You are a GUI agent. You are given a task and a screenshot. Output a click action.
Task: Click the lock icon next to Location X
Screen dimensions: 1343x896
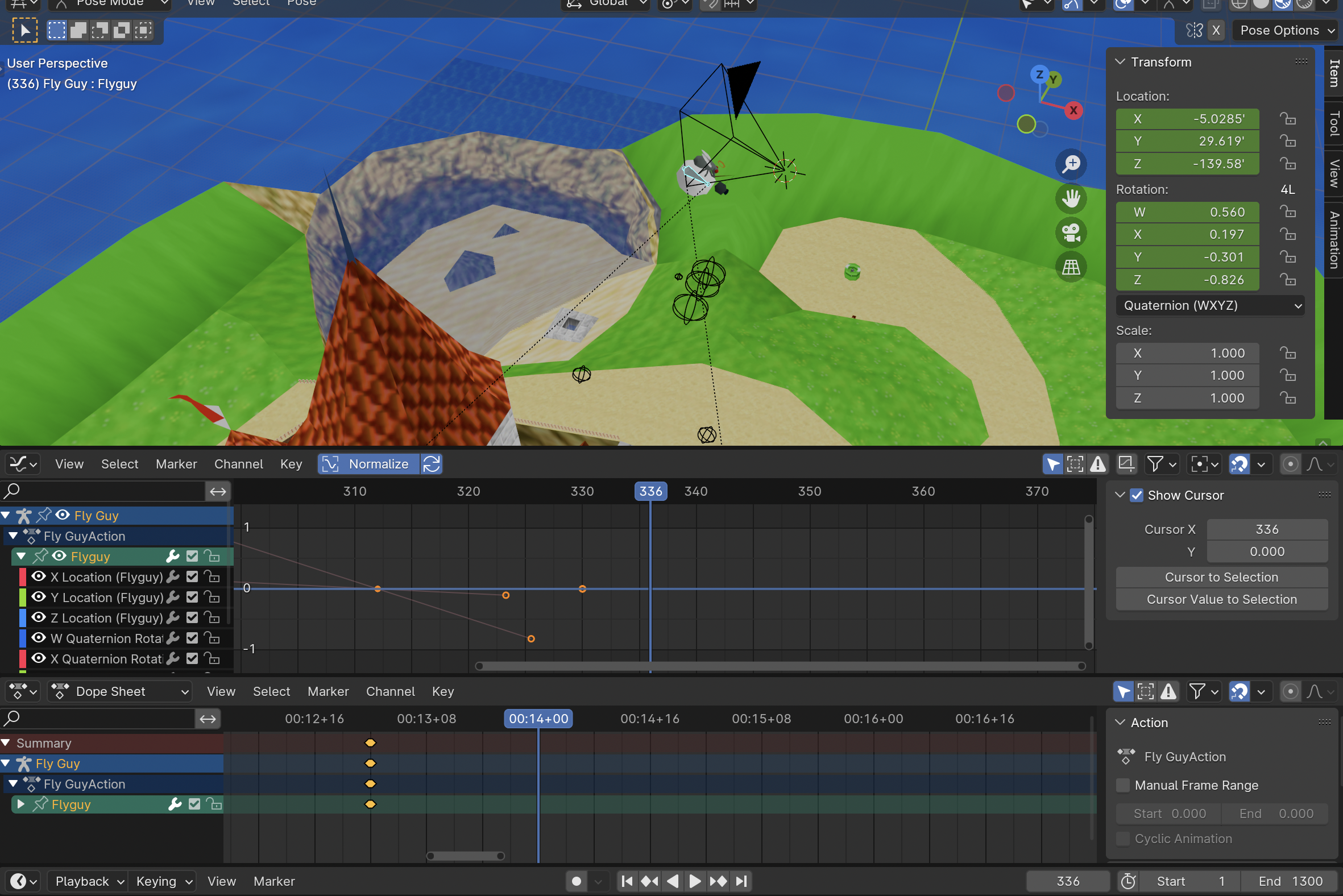(1288, 119)
